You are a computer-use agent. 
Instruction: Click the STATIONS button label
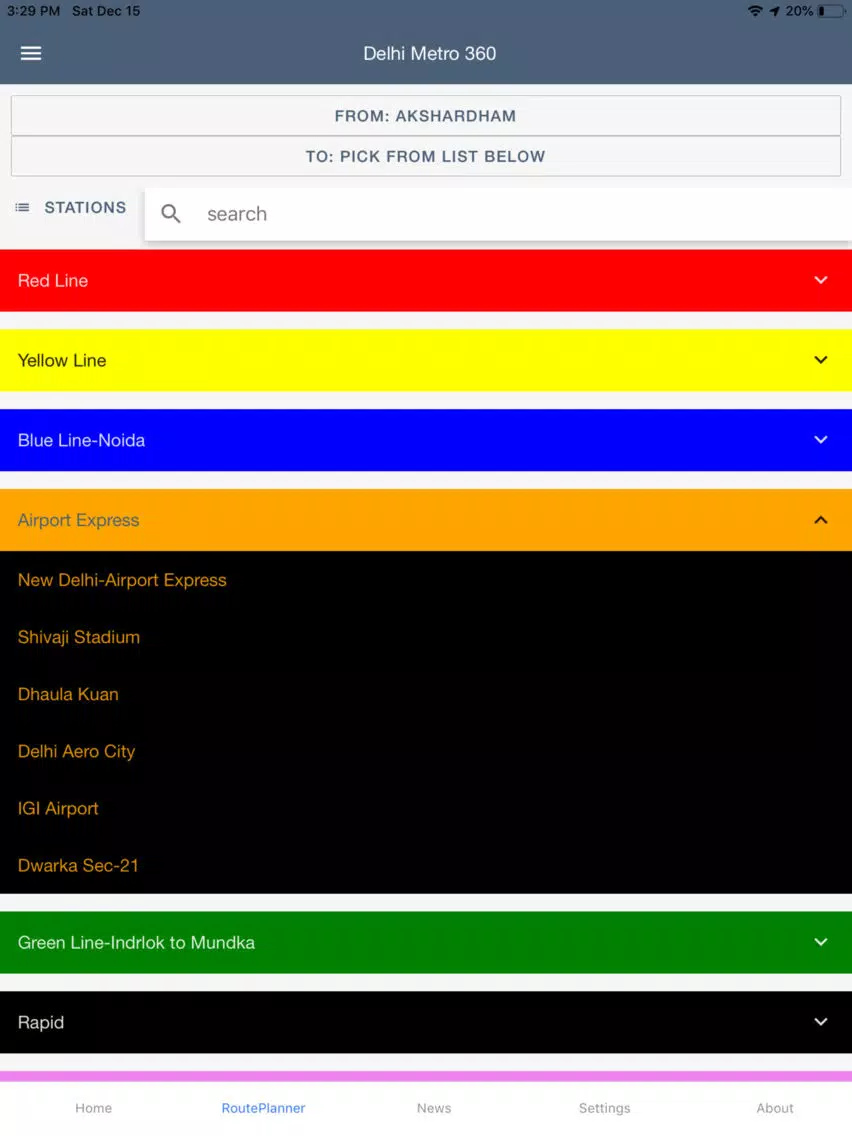tap(85, 207)
